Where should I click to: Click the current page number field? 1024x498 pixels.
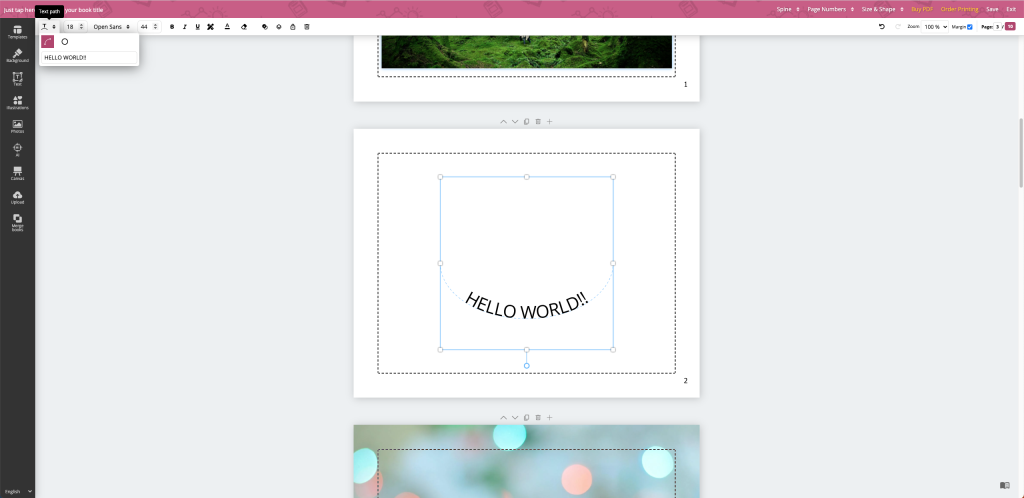pos(997,27)
